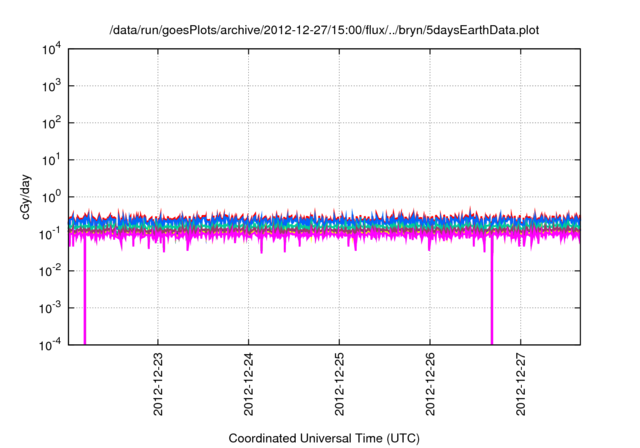Select the 2012-12-24 date label
The height and width of the screenshot is (448, 640).
tap(249, 384)
